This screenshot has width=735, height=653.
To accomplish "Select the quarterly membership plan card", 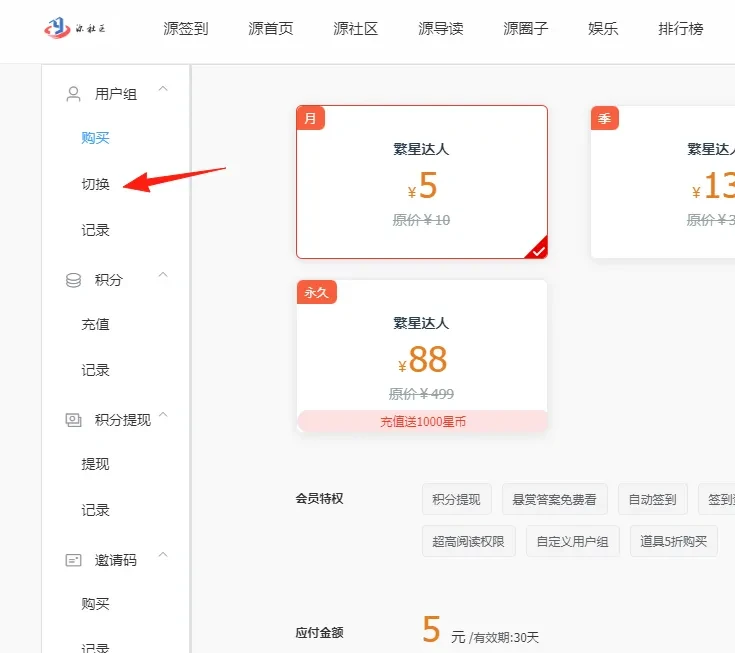I will coord(663,182).
